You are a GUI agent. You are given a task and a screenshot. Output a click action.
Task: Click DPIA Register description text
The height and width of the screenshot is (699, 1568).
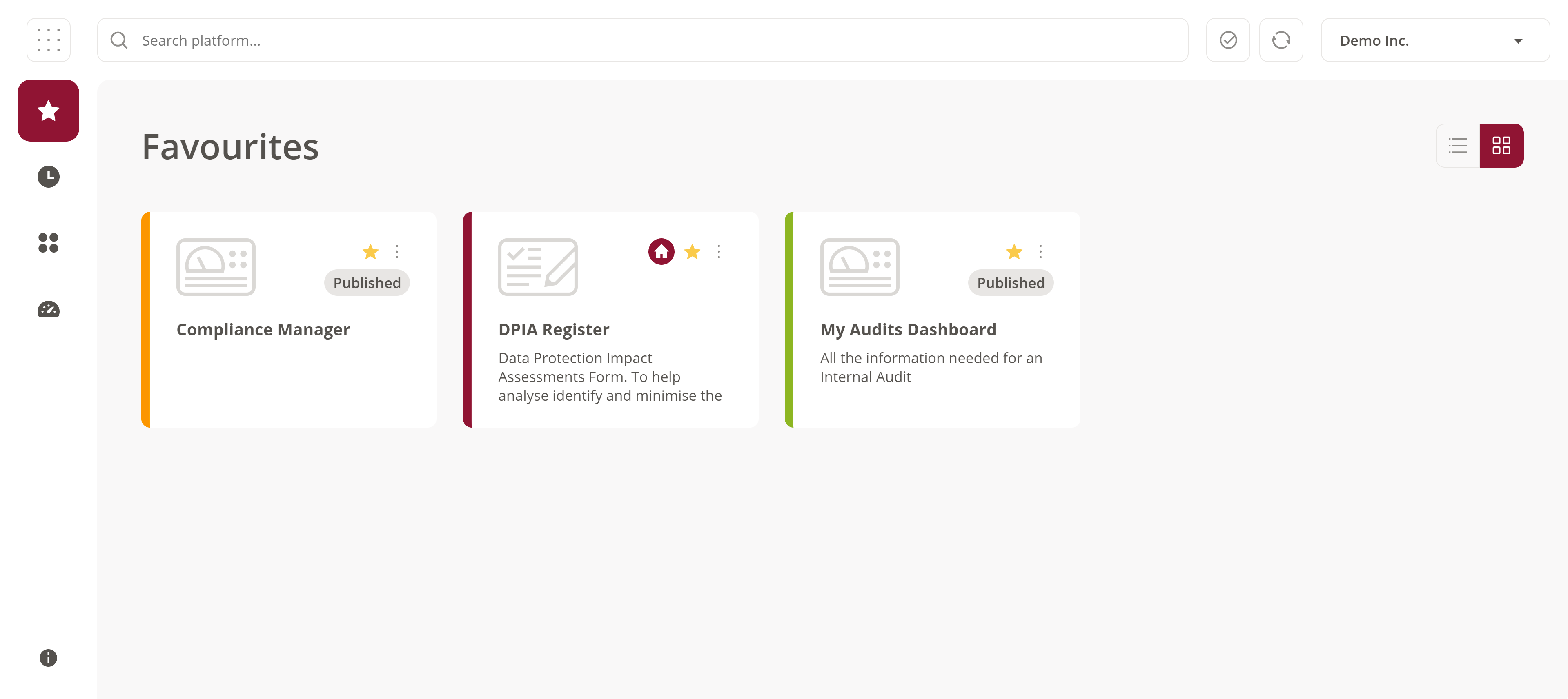click(x=610, y=377)
